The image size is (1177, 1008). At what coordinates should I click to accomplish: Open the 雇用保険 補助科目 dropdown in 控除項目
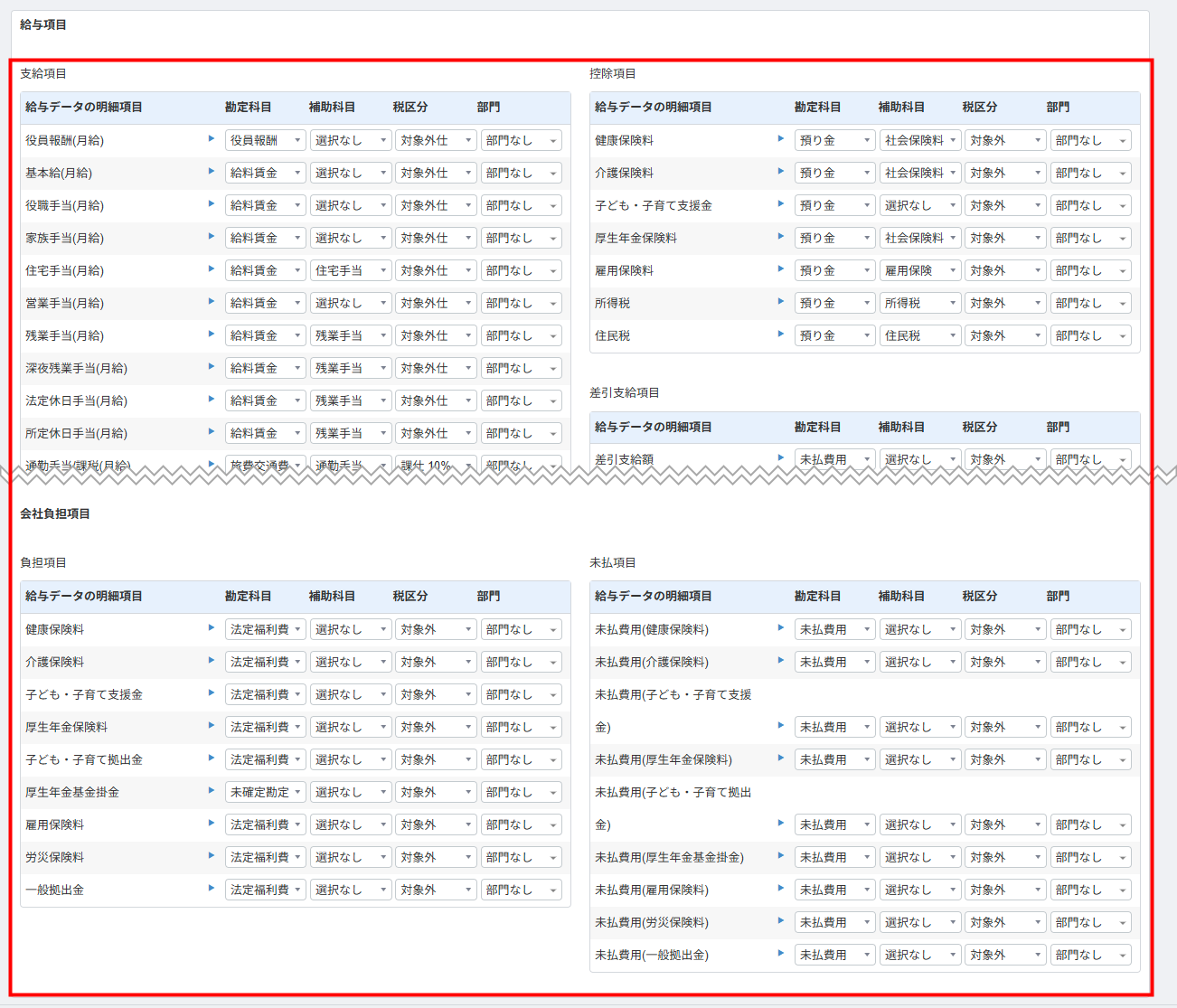point(920,270)
